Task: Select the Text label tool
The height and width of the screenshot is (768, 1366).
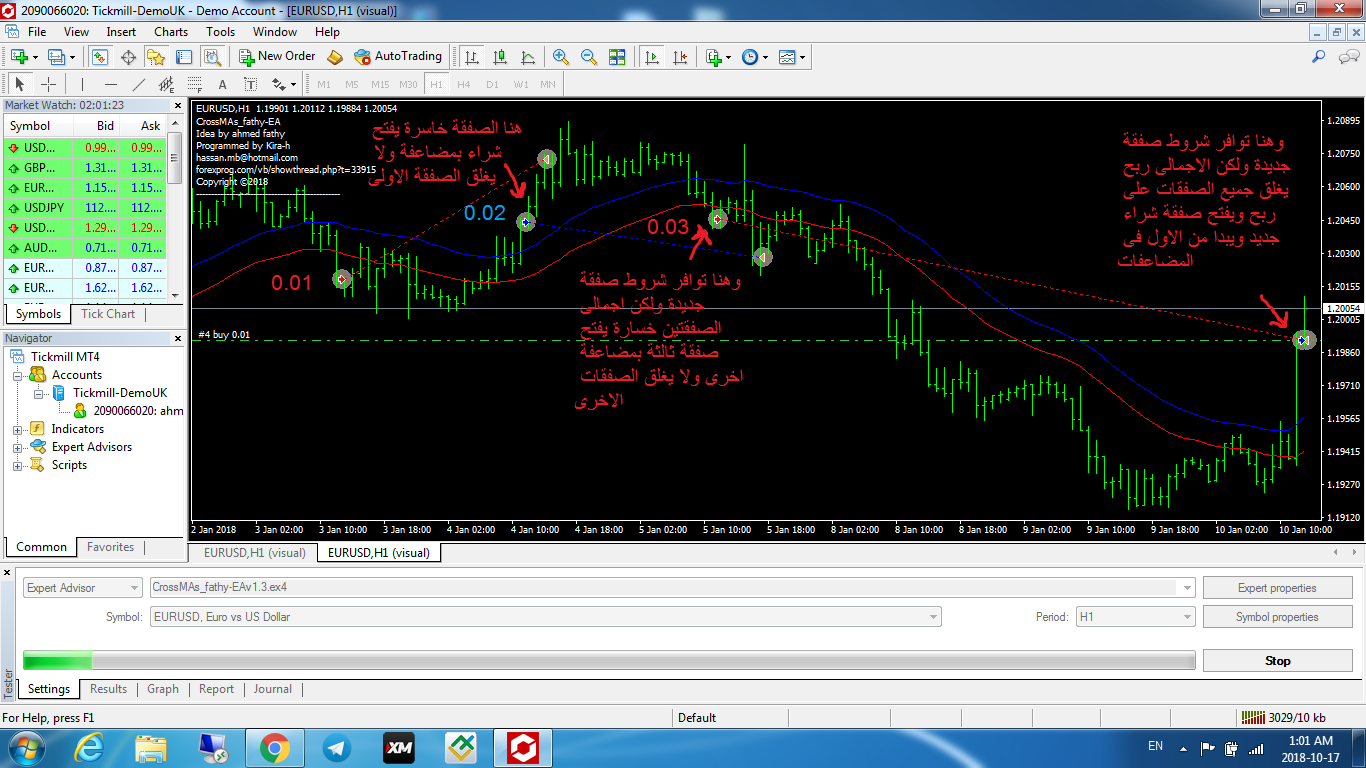Action: (250, 84)
